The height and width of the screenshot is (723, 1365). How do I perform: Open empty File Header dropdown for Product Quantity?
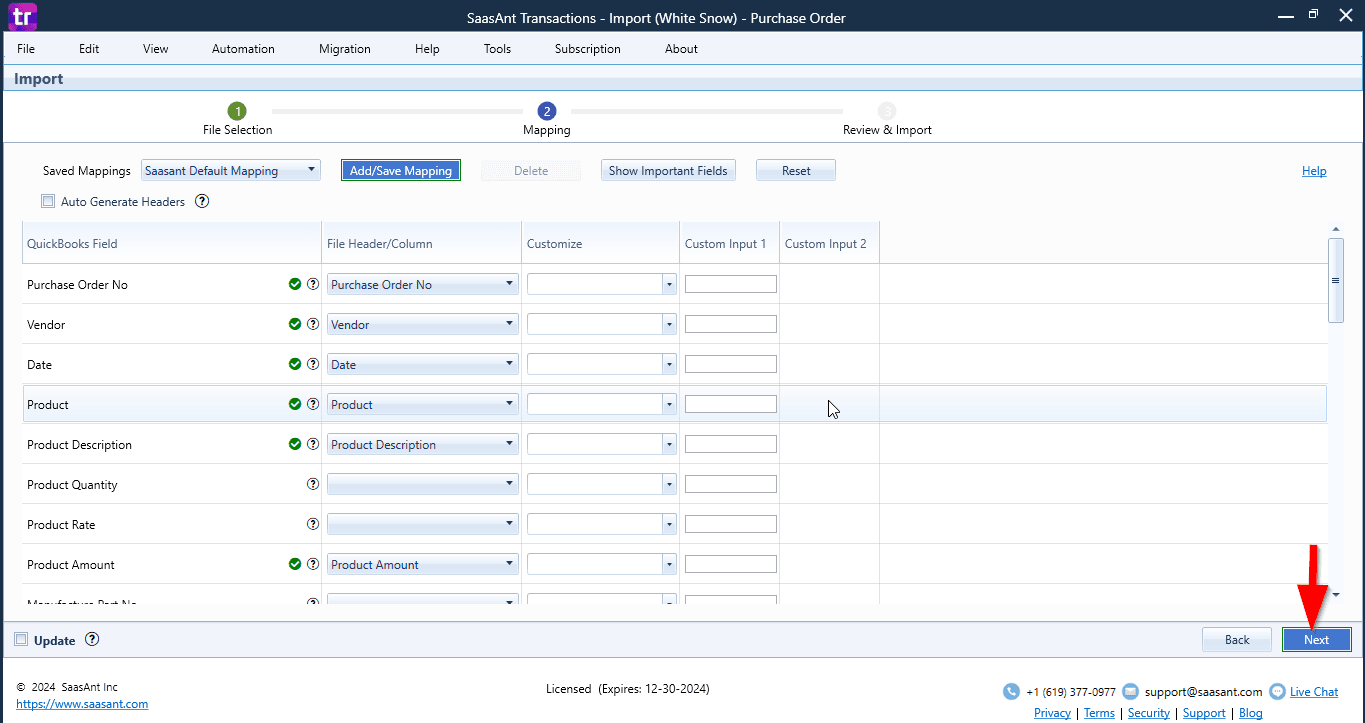pos(423,484)
